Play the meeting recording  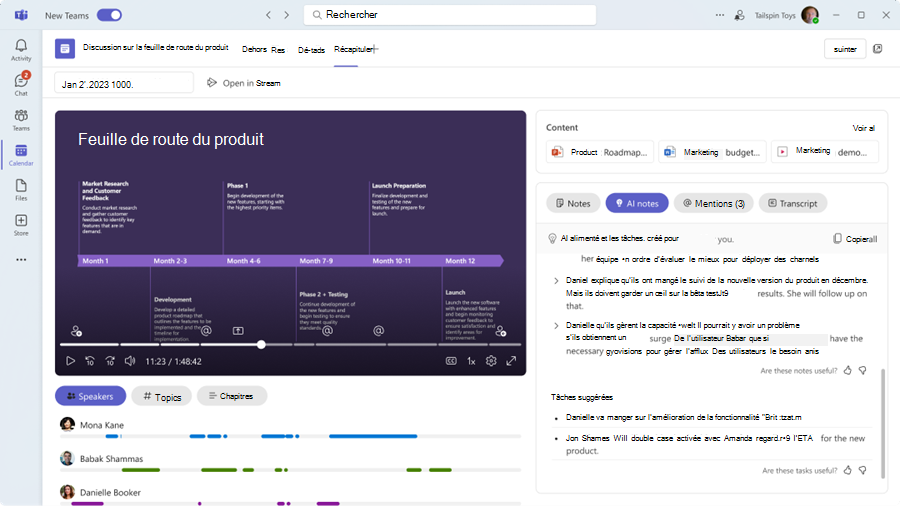[x=70, y=361]
